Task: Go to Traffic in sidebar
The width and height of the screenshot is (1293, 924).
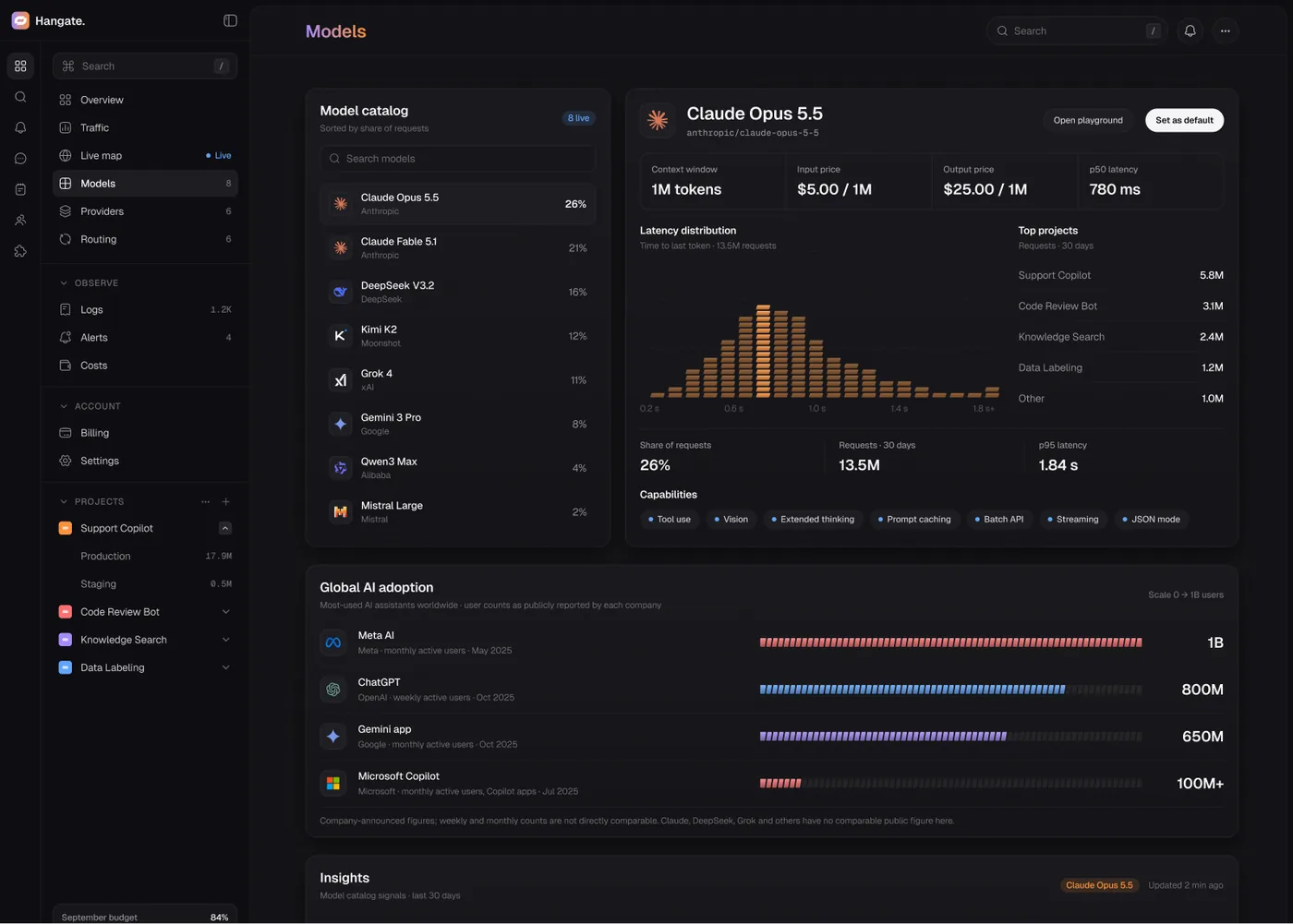Action: (x=145, y=127)
